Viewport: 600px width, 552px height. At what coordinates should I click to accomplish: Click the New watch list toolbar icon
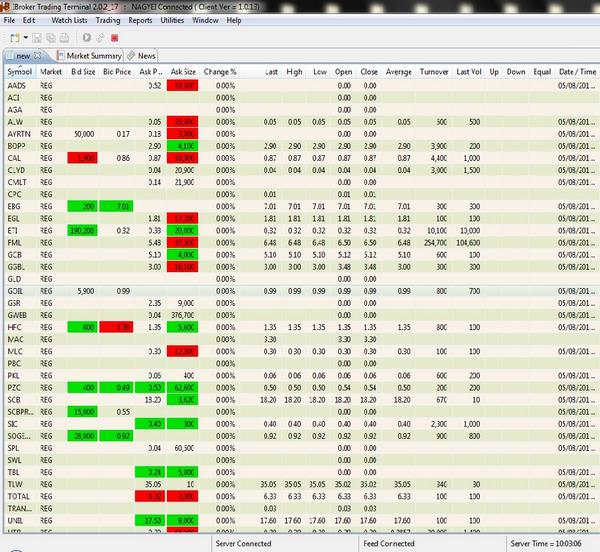(x=15, y=38)
